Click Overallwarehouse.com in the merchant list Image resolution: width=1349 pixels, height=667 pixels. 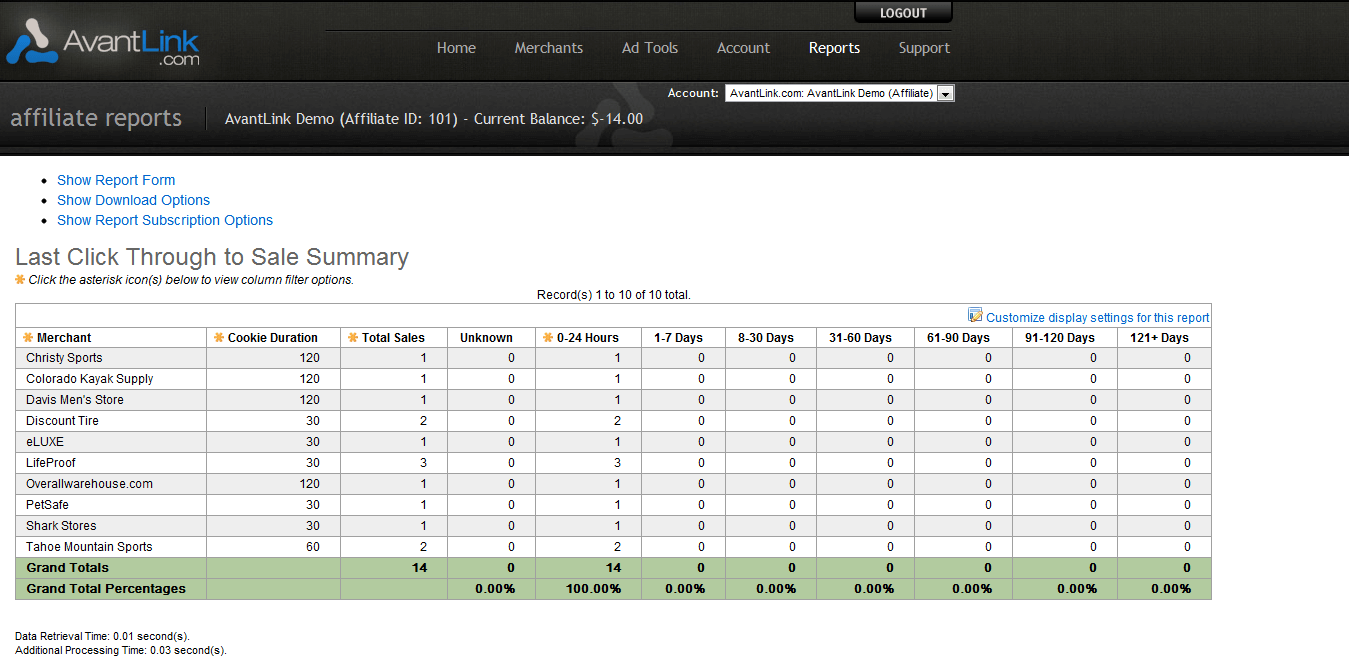tap(89, 484)
